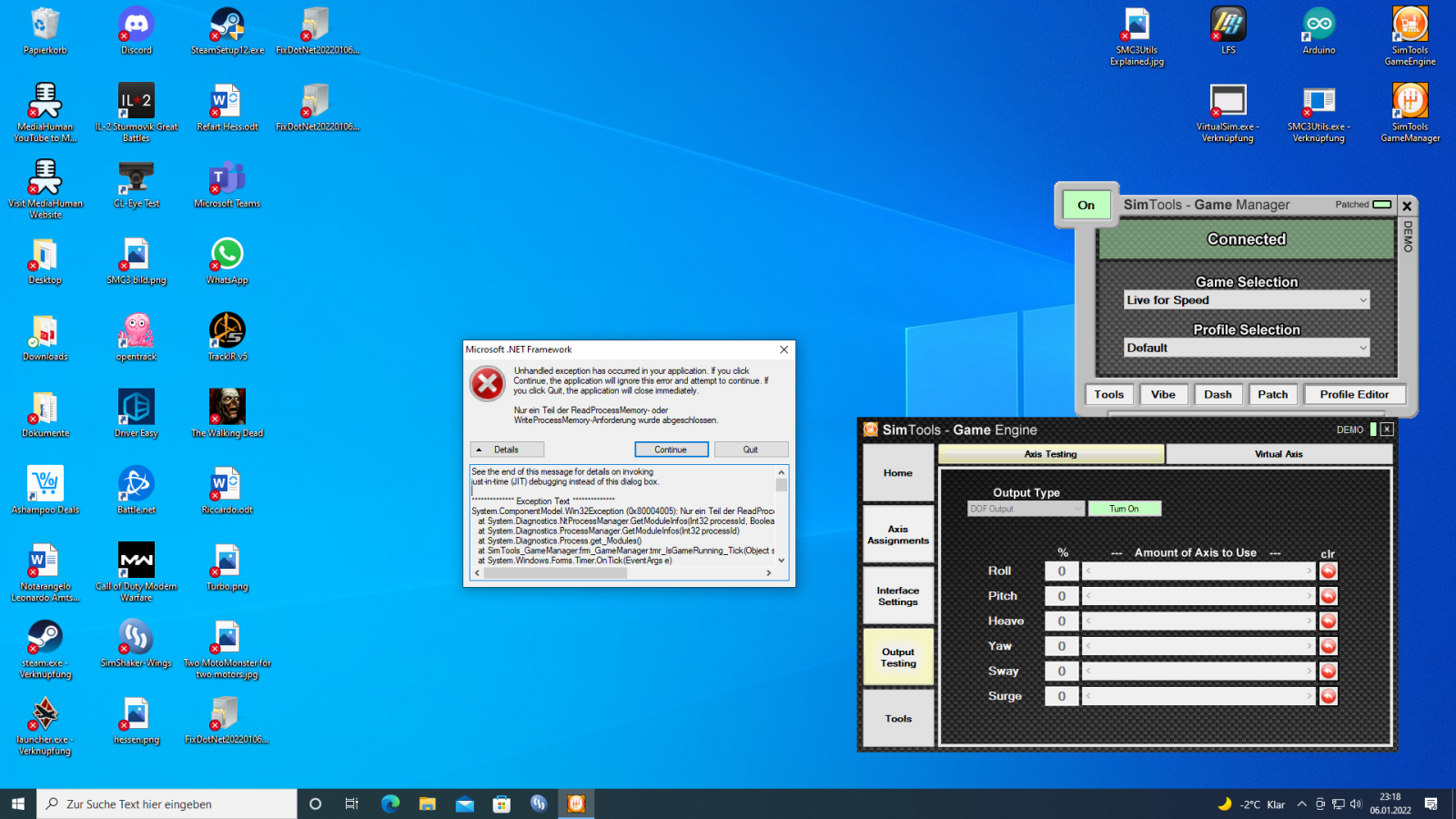Open the Tools section in Game Engine
Screen dimensions: 1456x819
click(x=898, y=719)
